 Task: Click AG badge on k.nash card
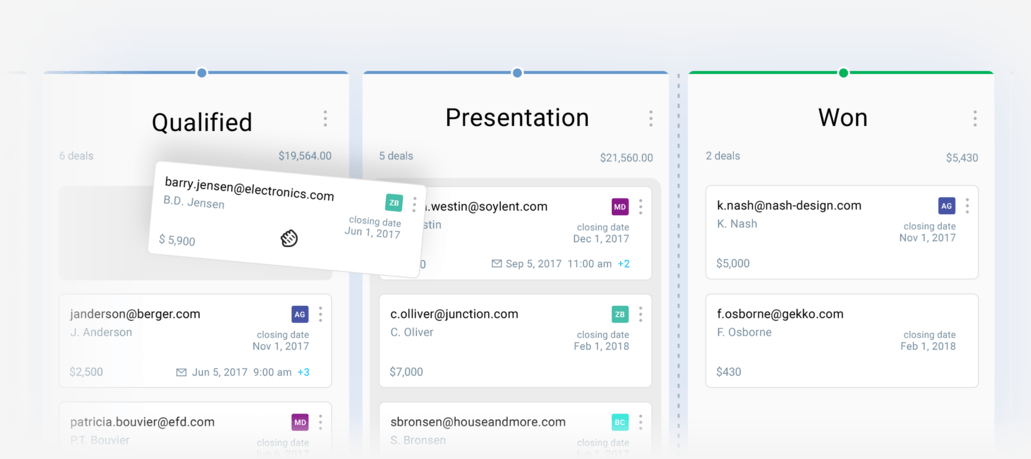[x=946, y=206]
